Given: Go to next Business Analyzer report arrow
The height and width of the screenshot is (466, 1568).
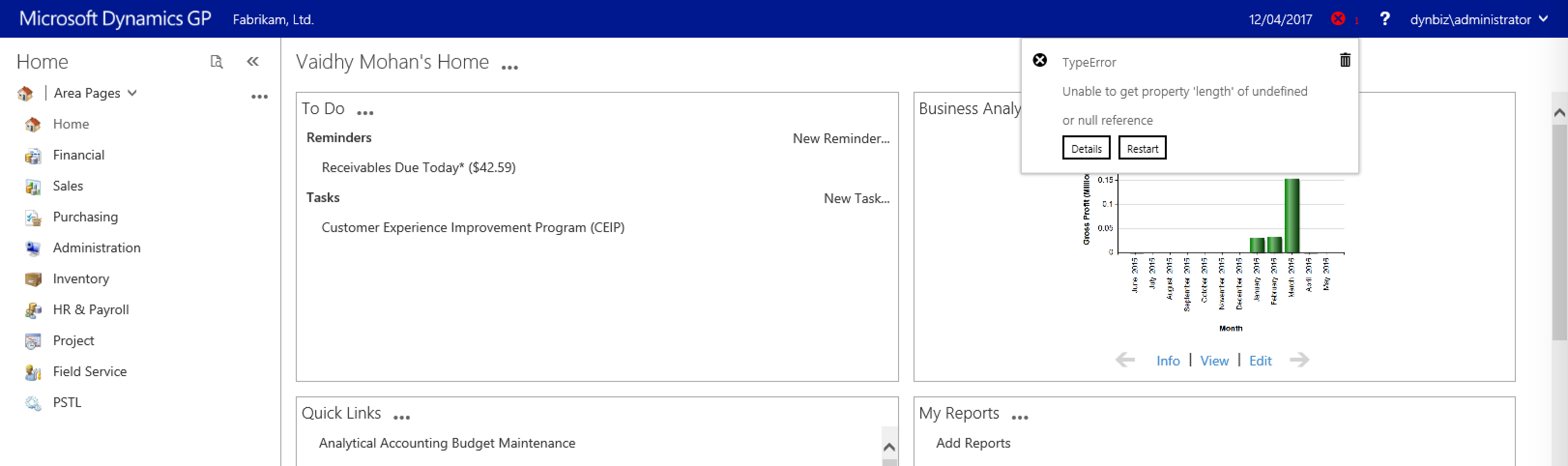Looking at the screenshot, I should 1299,360.
